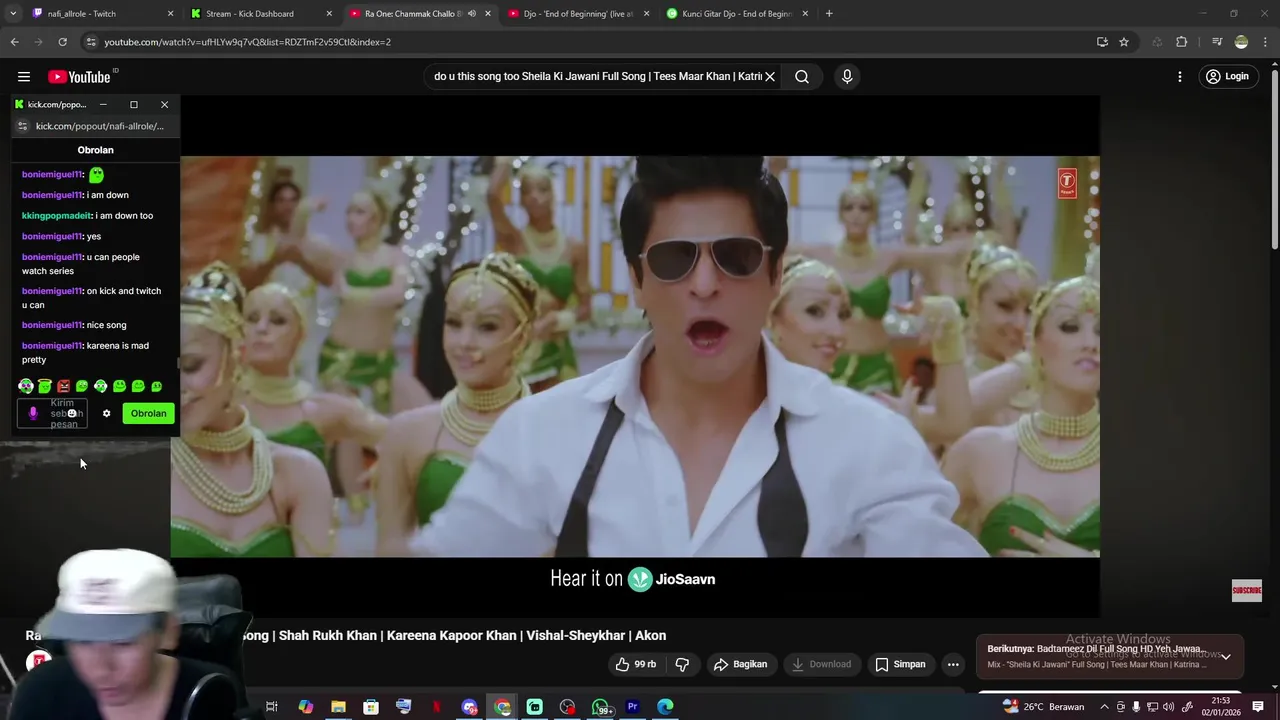
Task: Open more actions ellipsis under the video
Action: point(953,664)
